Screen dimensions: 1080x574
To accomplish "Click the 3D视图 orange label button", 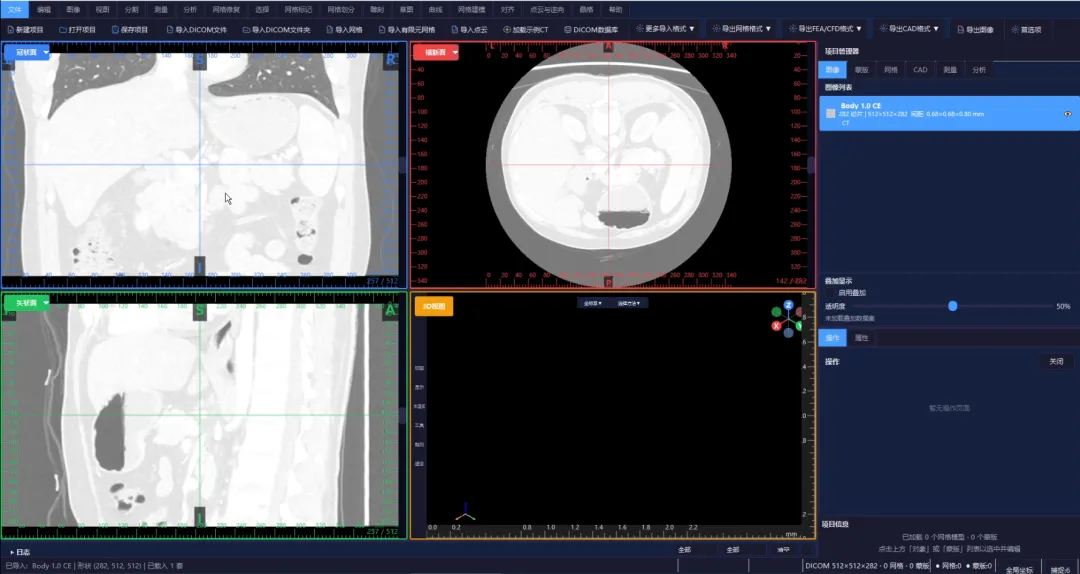I will tap(434, 306).
